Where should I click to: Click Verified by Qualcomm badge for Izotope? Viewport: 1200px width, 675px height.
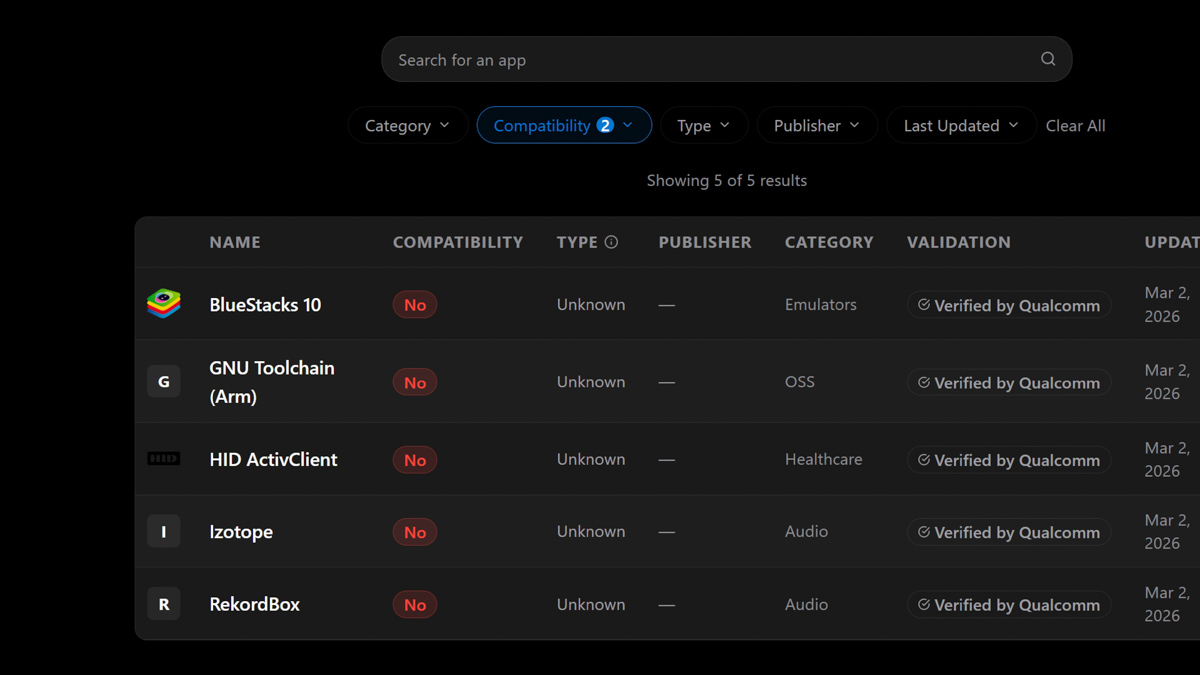point(1009,532)
